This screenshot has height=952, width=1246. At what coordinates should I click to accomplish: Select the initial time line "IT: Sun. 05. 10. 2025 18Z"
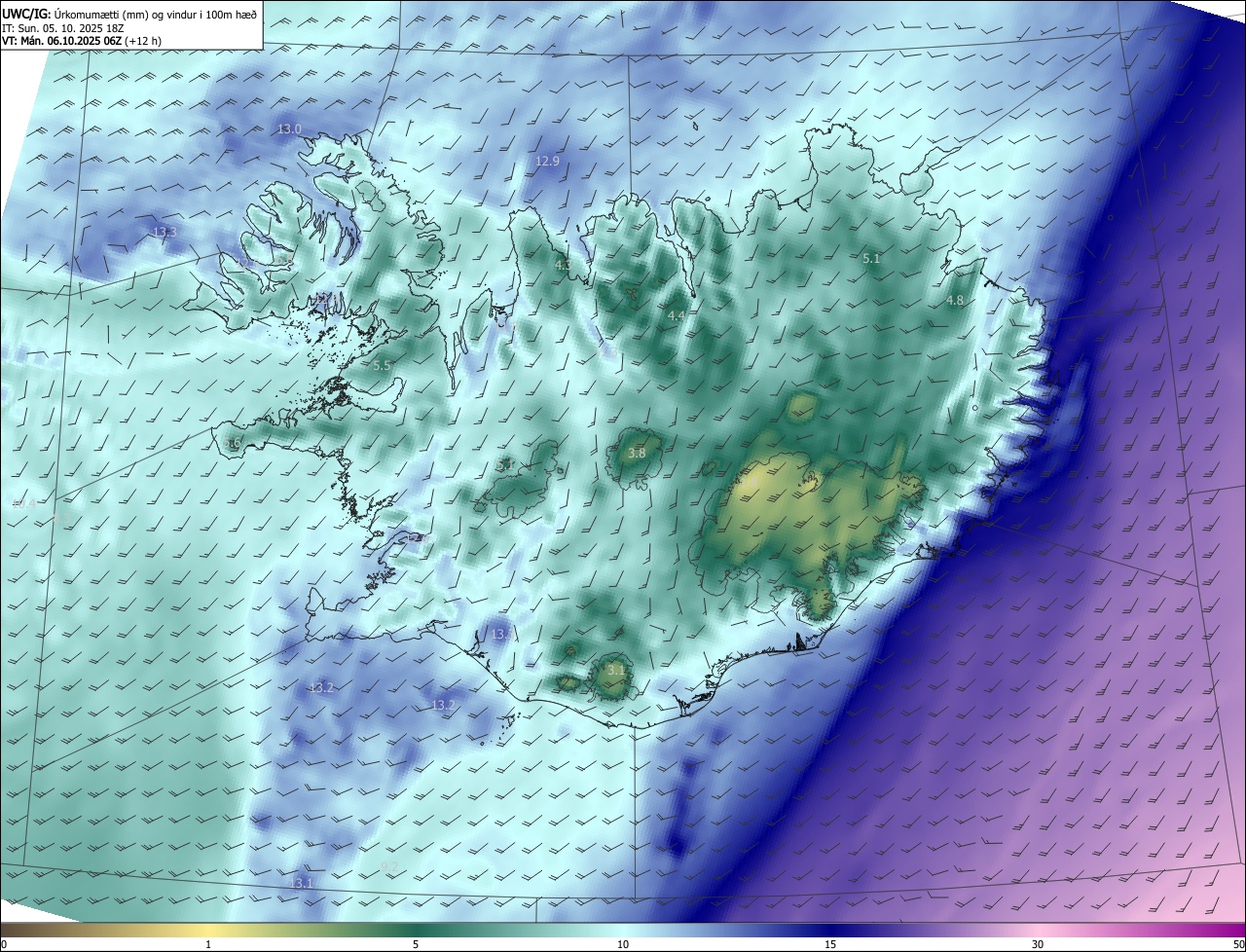(x=62, y=27)
